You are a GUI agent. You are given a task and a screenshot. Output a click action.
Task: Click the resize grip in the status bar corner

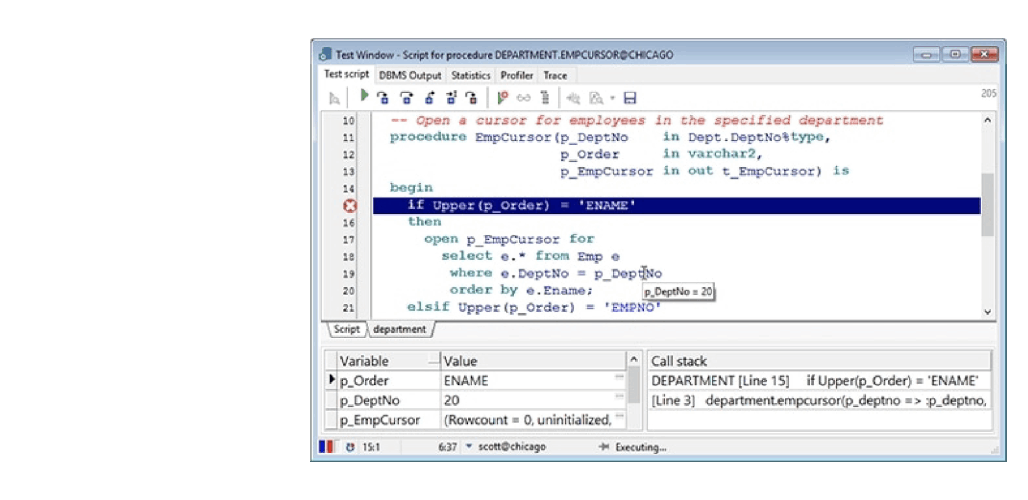[x=996, y=450]
